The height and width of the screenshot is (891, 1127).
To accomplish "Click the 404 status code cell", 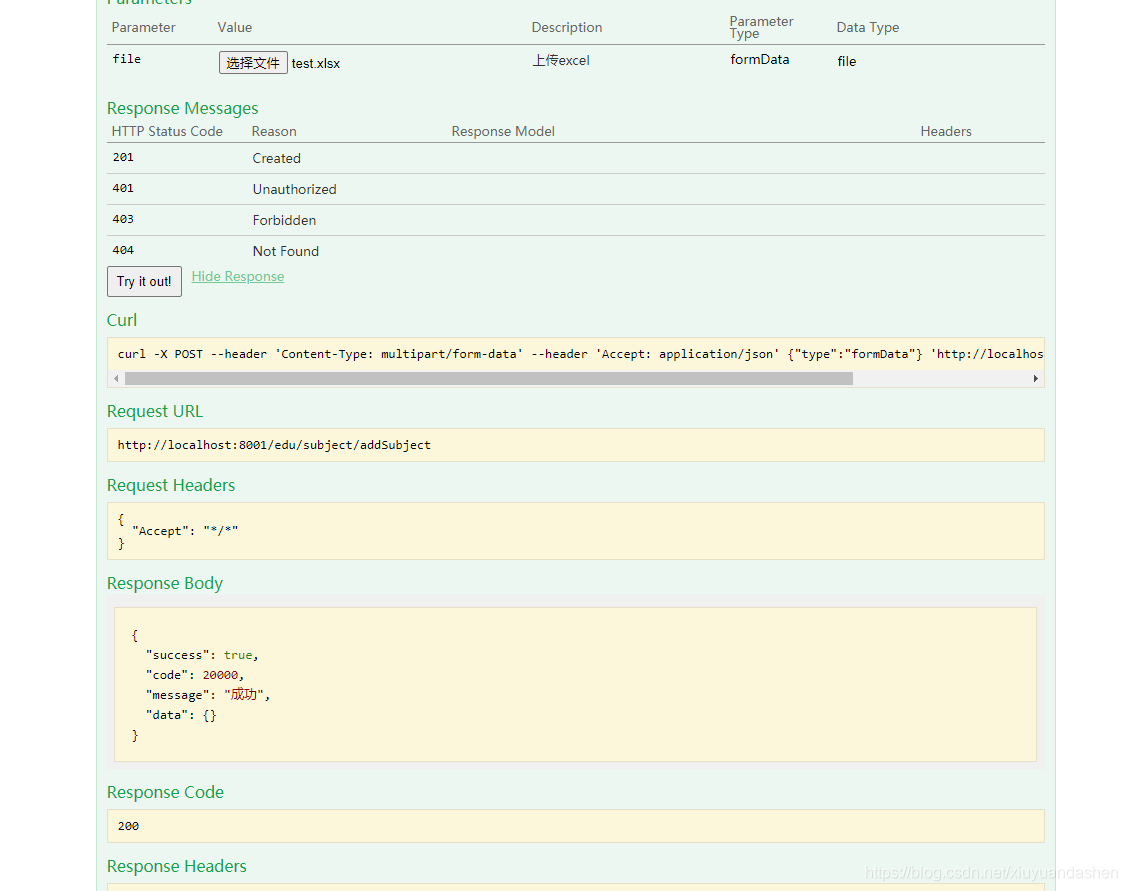I will point(123,250).
